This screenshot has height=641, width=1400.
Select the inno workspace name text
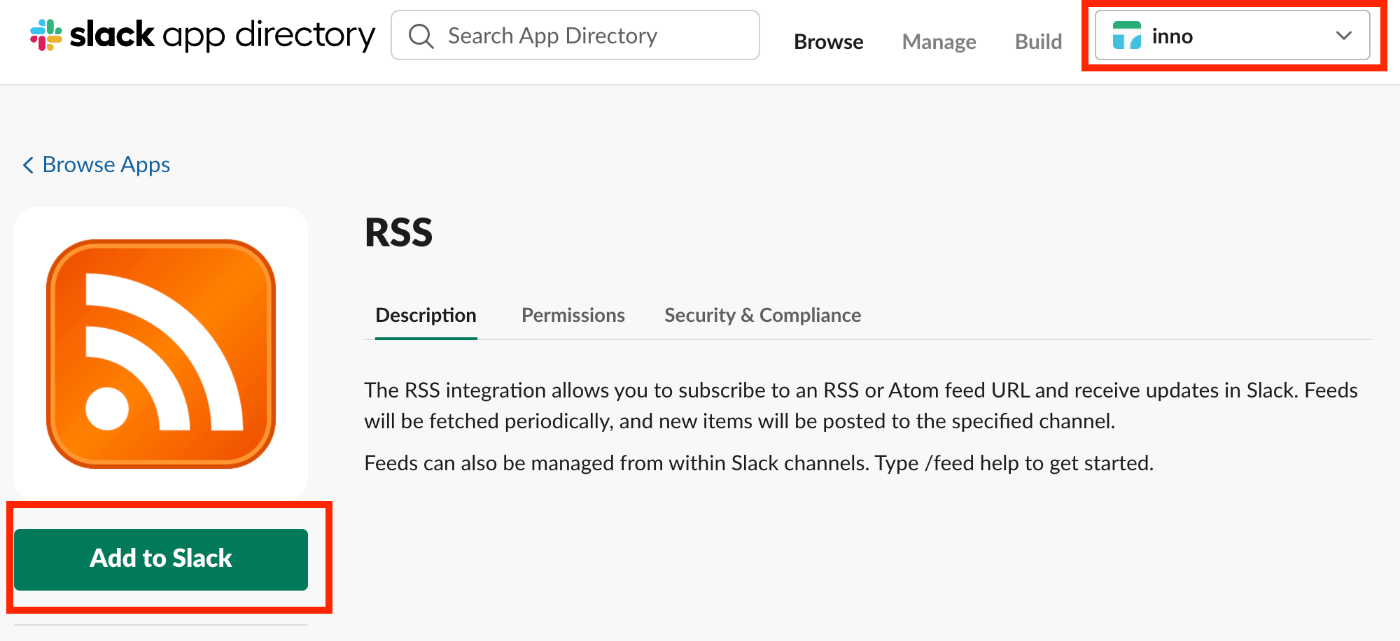pos(1172,36)
